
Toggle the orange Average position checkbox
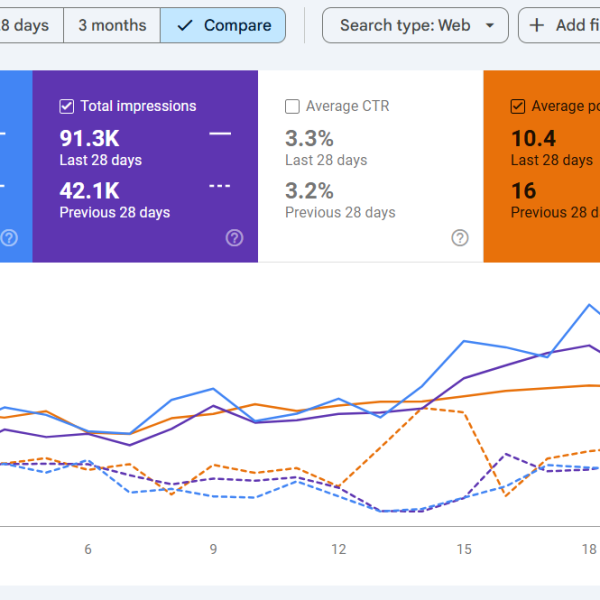pyautogui.click(x=518, y=106)
